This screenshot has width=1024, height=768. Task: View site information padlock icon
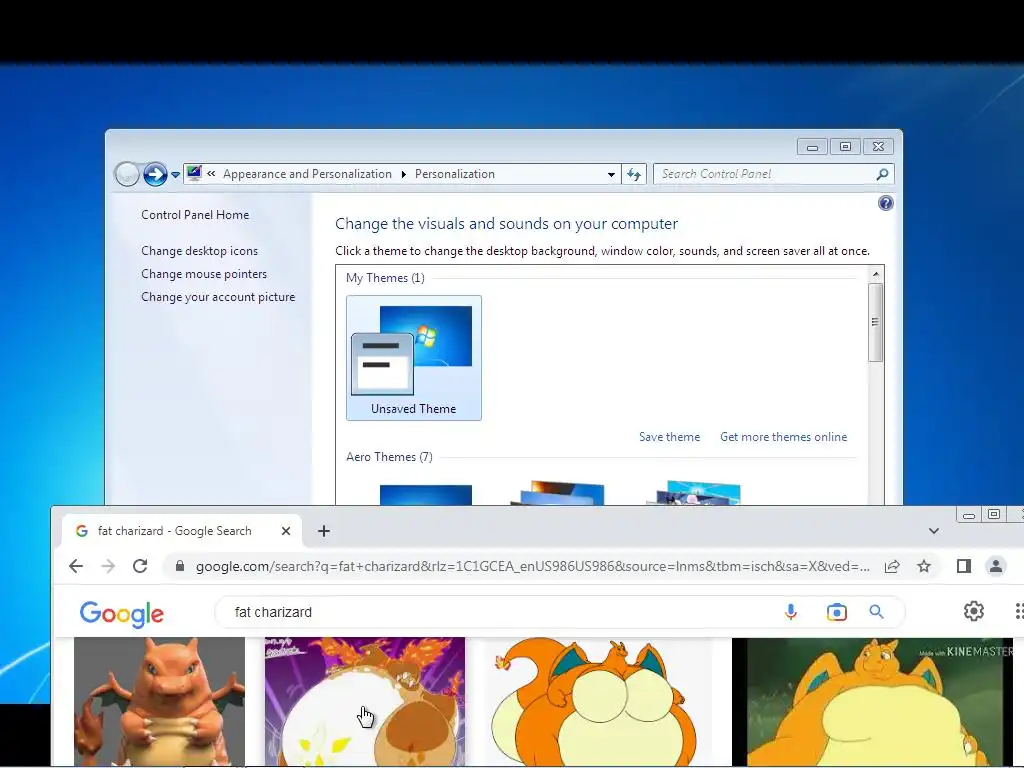180,566
